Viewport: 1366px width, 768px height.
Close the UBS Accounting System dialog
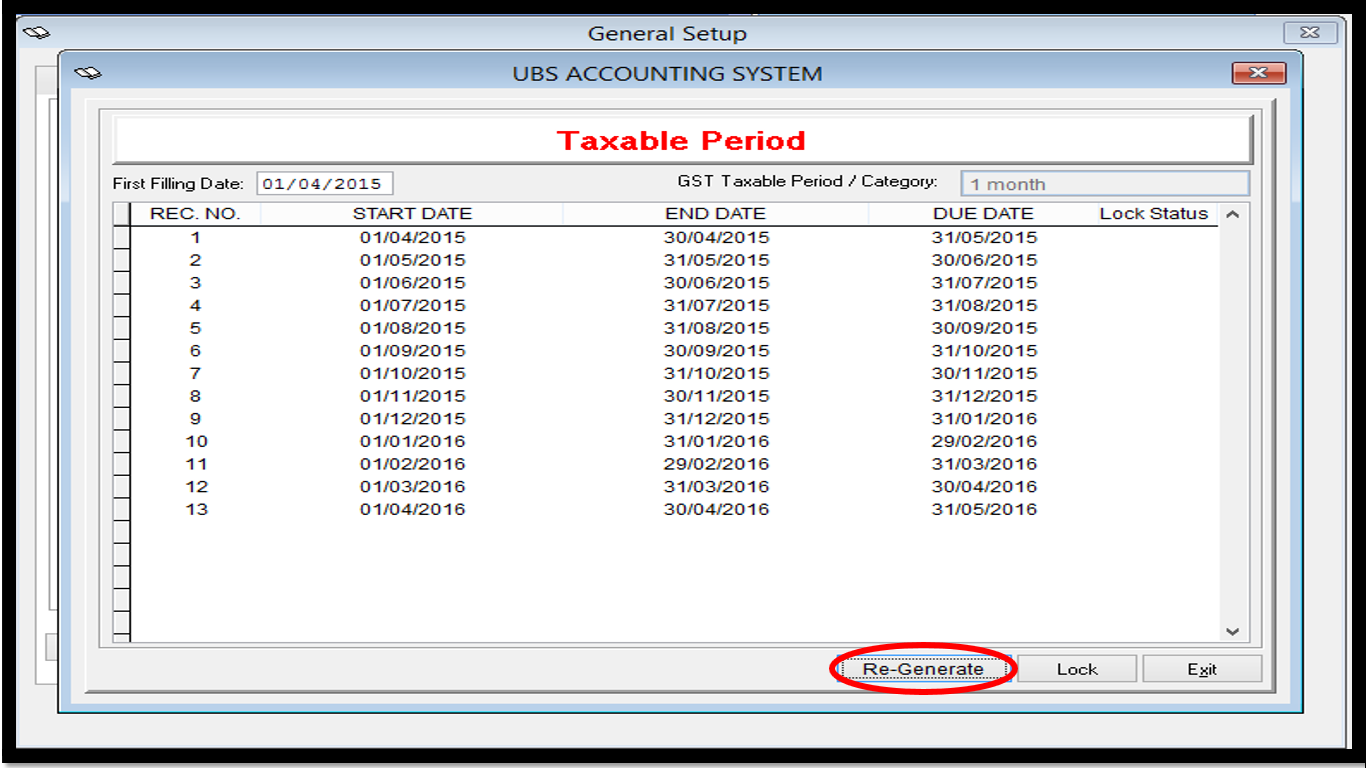click(1259, 73)
